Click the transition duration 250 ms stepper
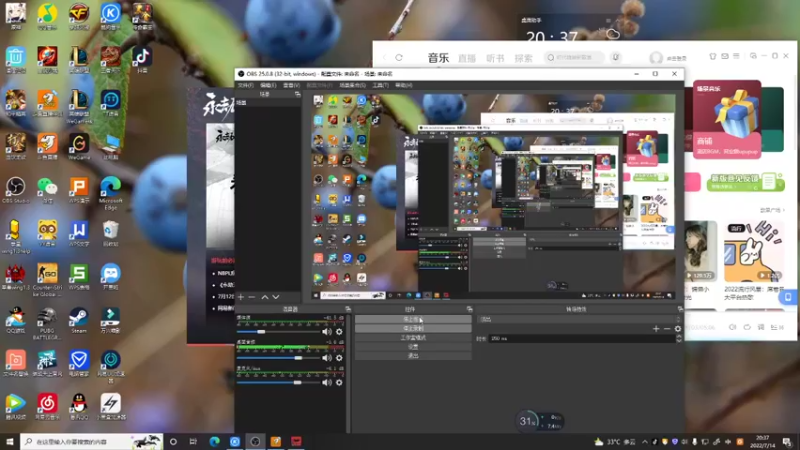800x450 pixels. 679,338
